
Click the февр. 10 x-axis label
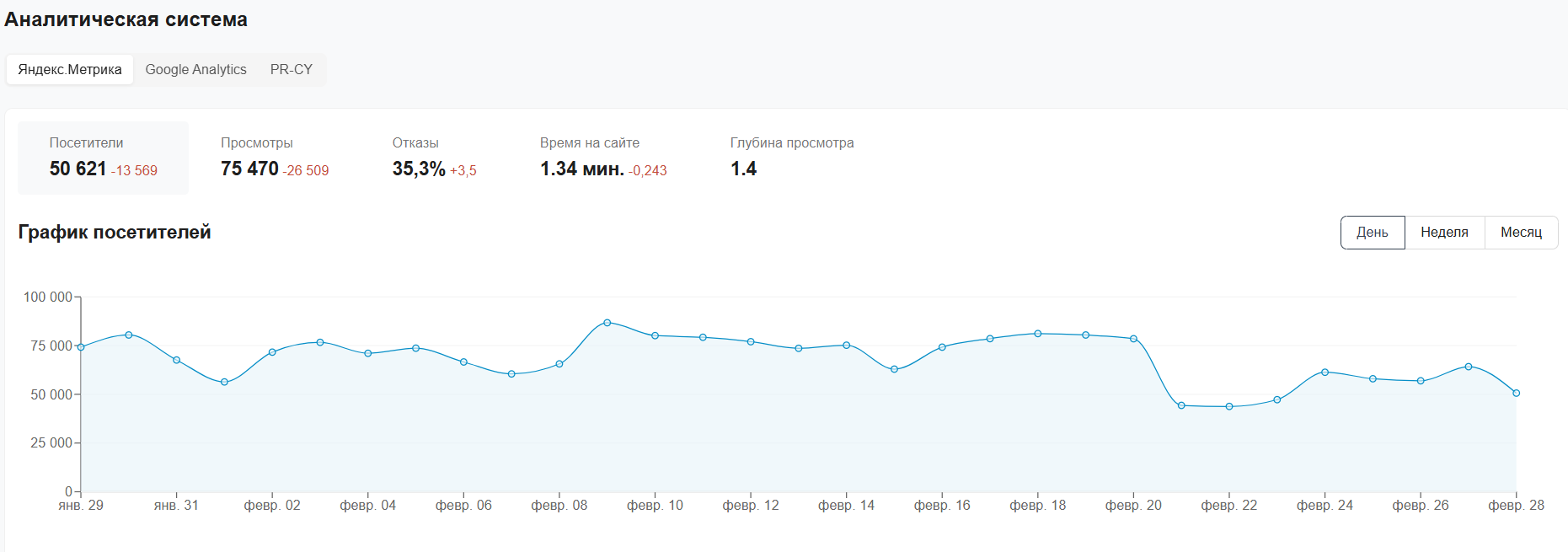tap(655, 506)
